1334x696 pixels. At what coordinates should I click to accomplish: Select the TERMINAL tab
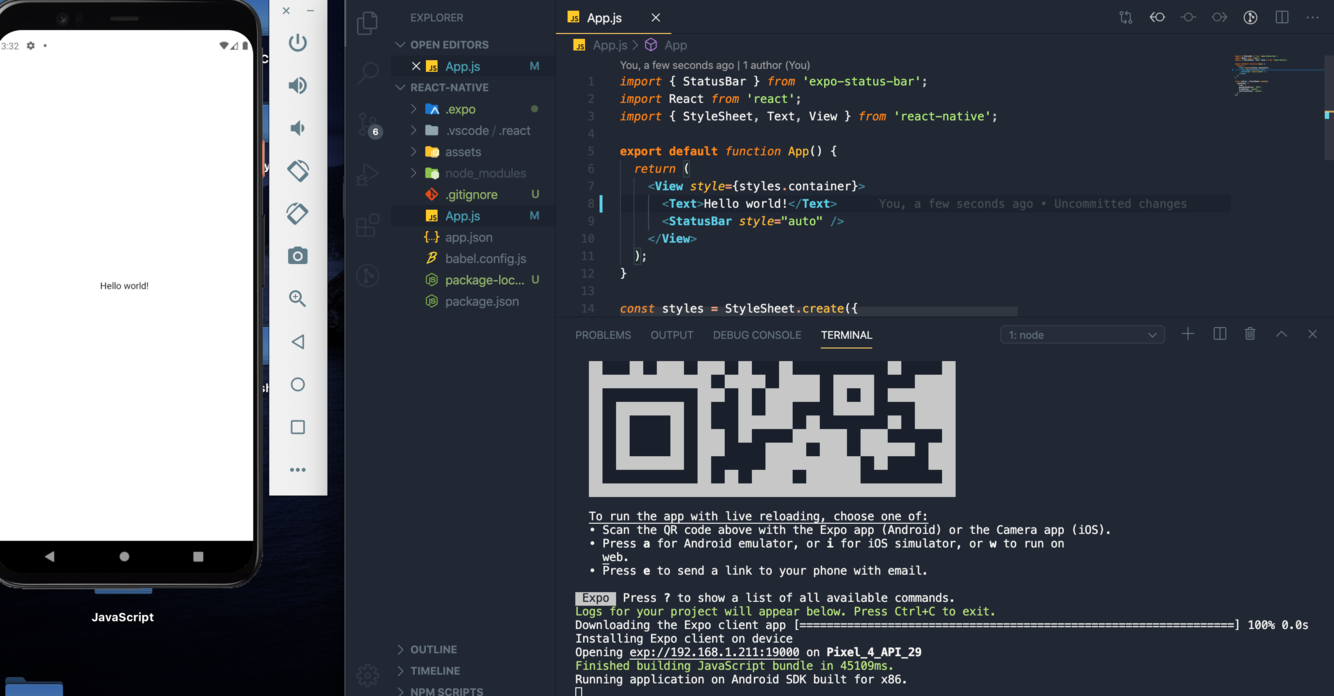click(x=846, y=335)
